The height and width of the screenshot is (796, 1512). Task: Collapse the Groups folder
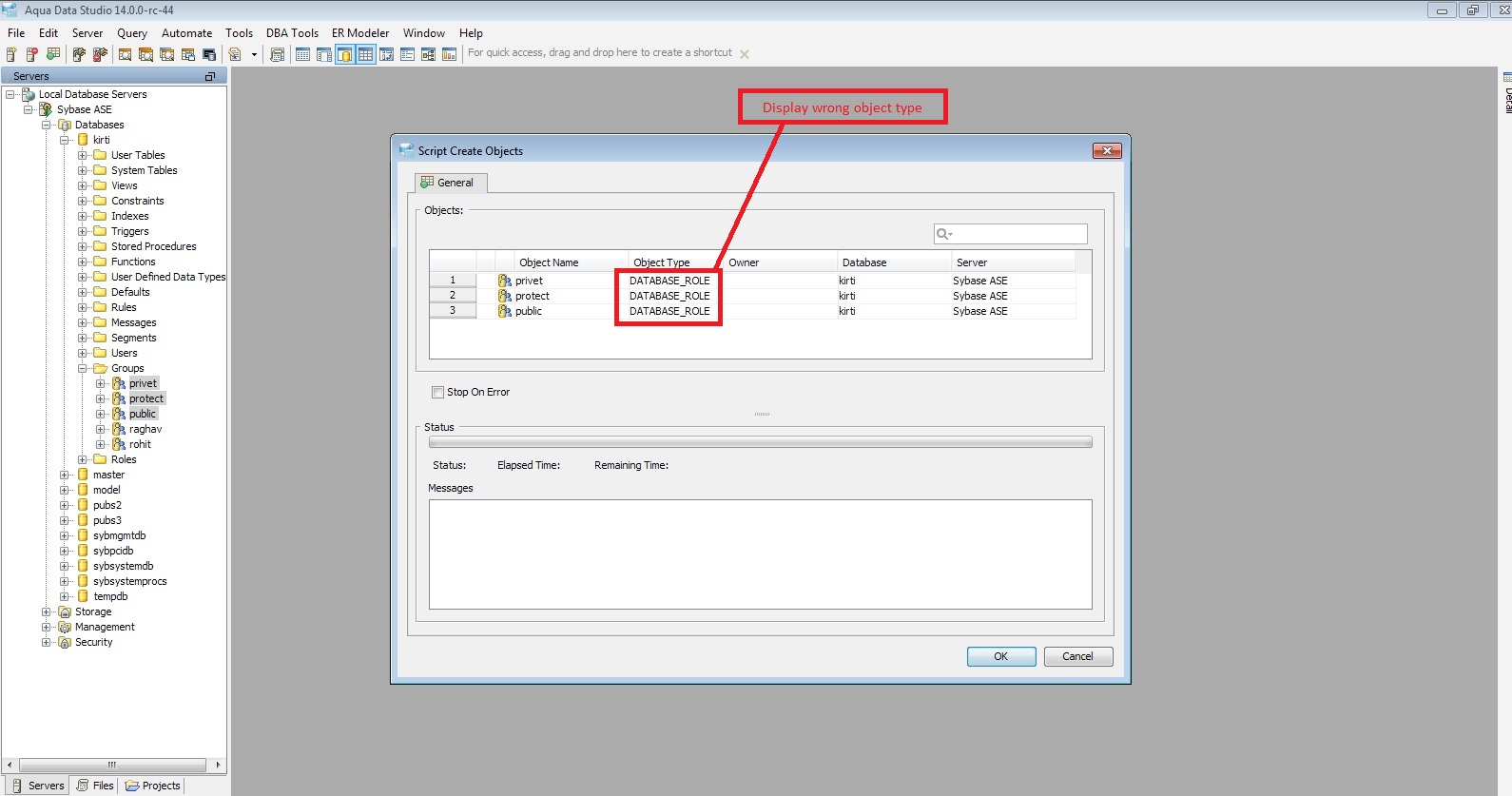[83, 368]
